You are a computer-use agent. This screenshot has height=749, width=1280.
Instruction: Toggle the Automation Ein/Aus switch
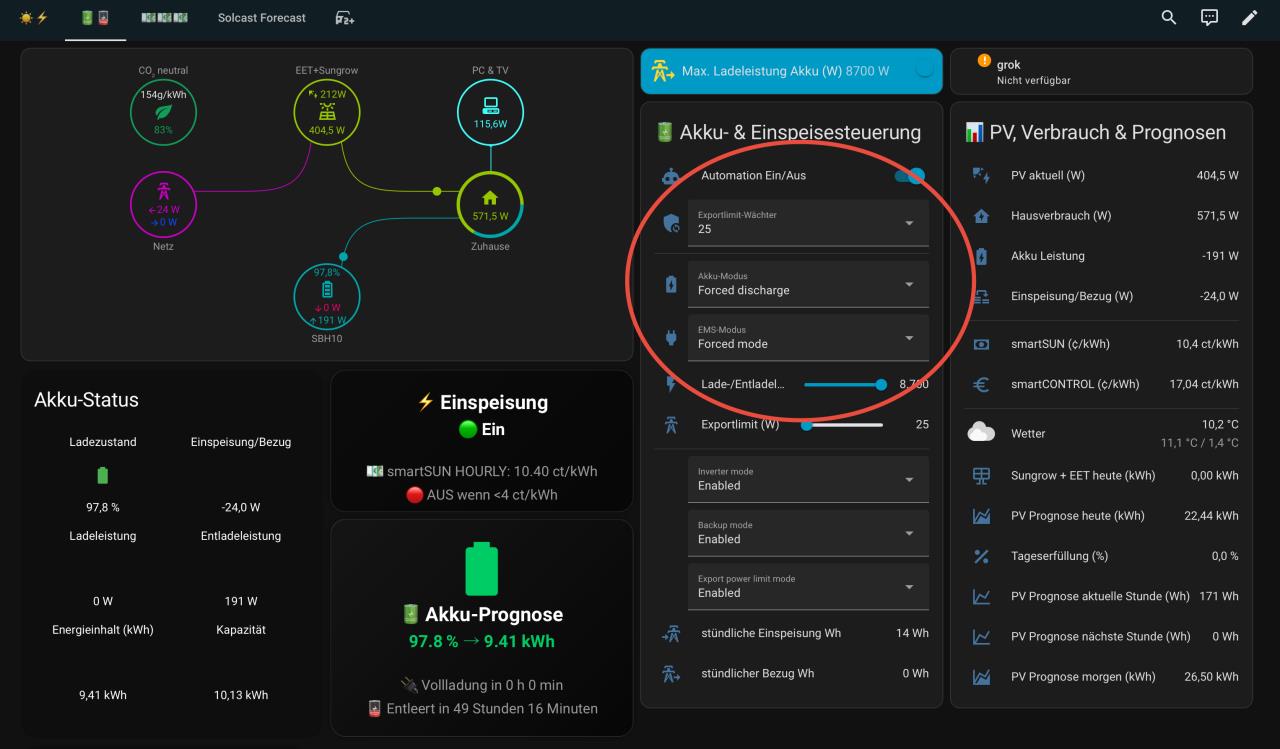pos(909,176)
